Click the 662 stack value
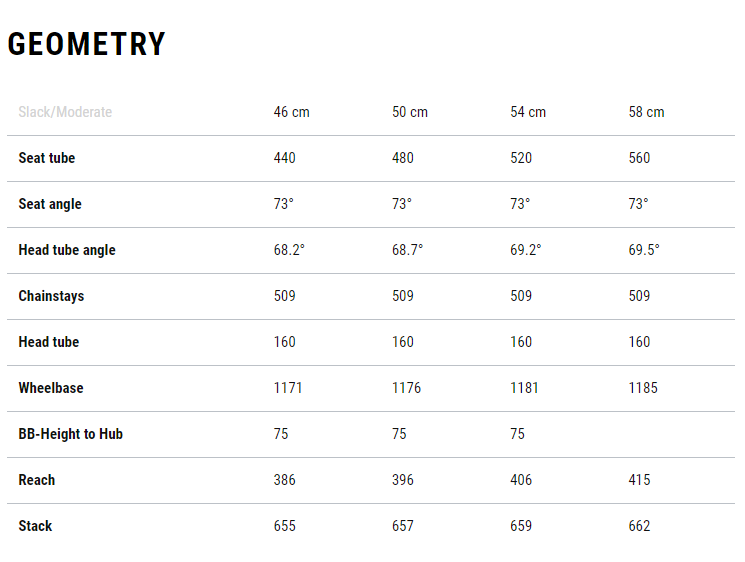The image size is (745, 562). (x=639, y=526)
